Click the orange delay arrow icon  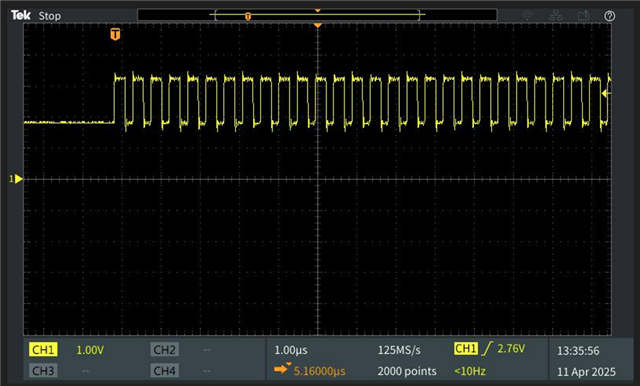[x=282, y=369]
